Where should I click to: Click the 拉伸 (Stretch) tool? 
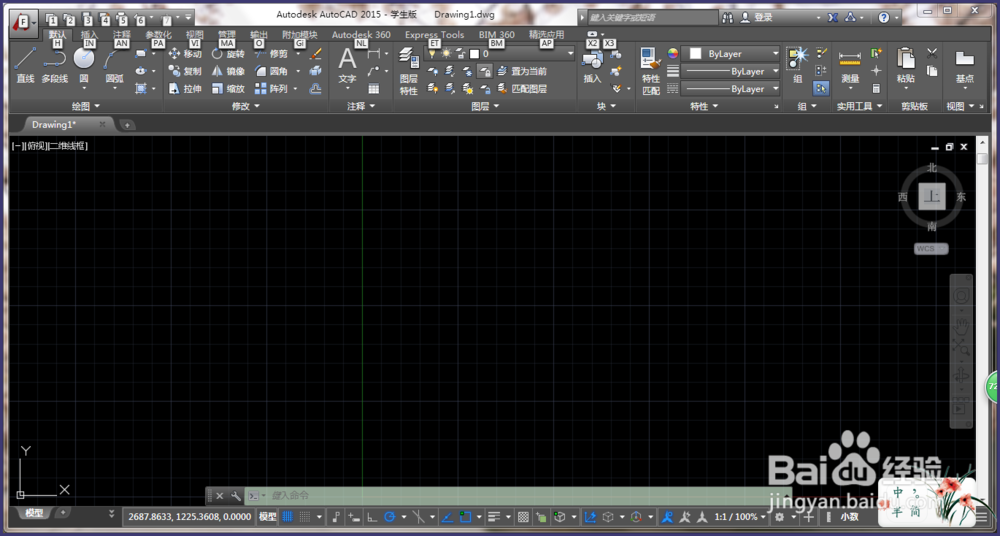tap(186, 89)
